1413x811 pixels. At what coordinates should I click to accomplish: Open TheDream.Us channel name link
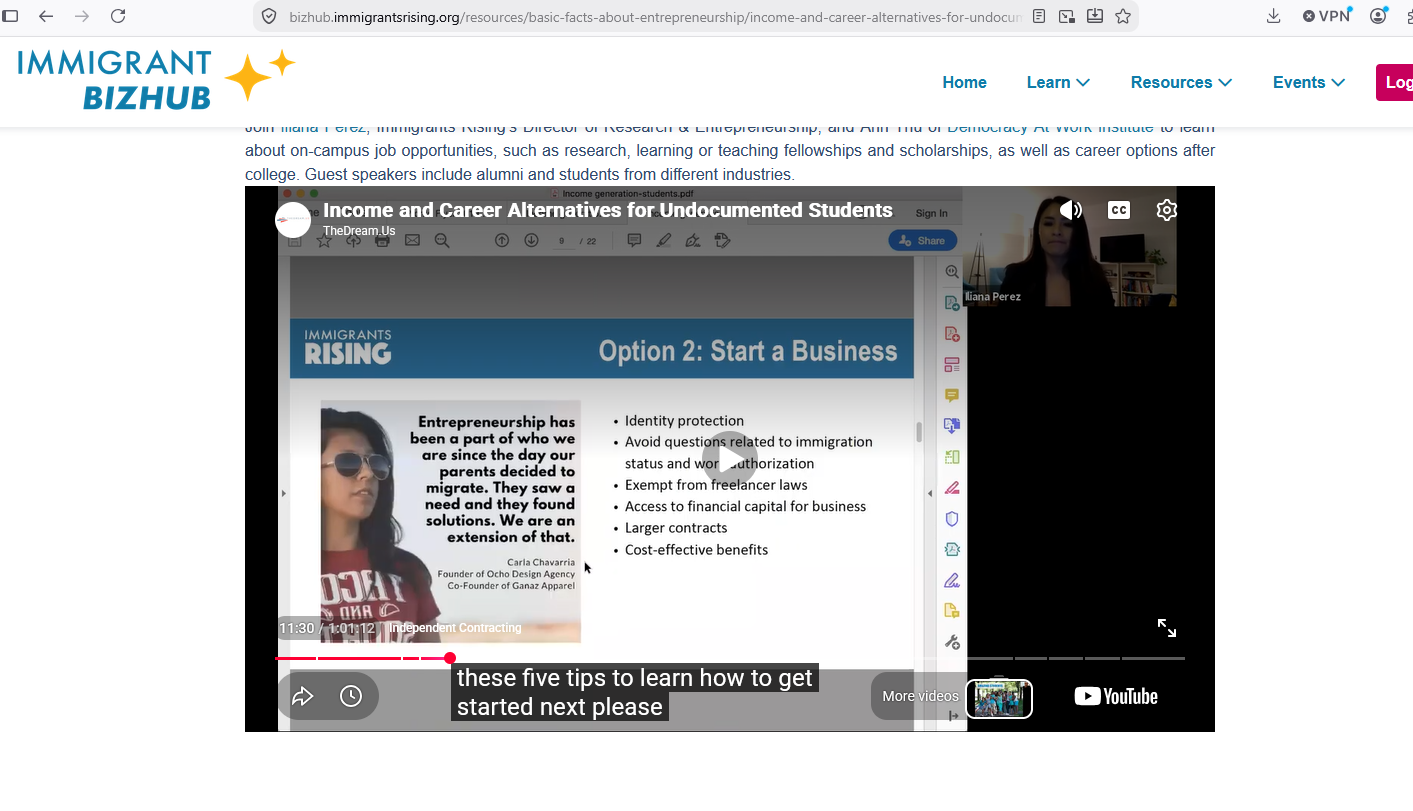pyautogui.click(x=359, y=231)
